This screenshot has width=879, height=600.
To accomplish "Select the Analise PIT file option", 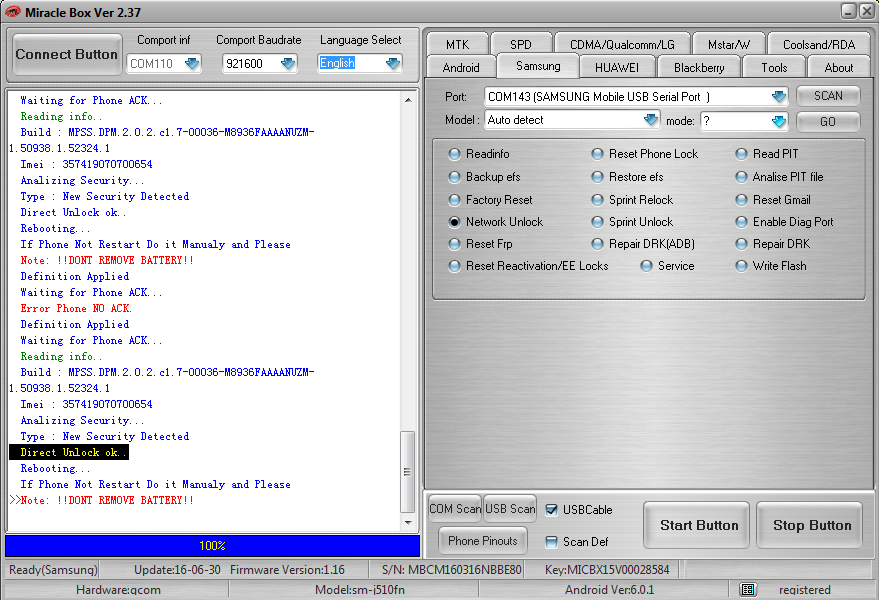I will coord(742,177).
